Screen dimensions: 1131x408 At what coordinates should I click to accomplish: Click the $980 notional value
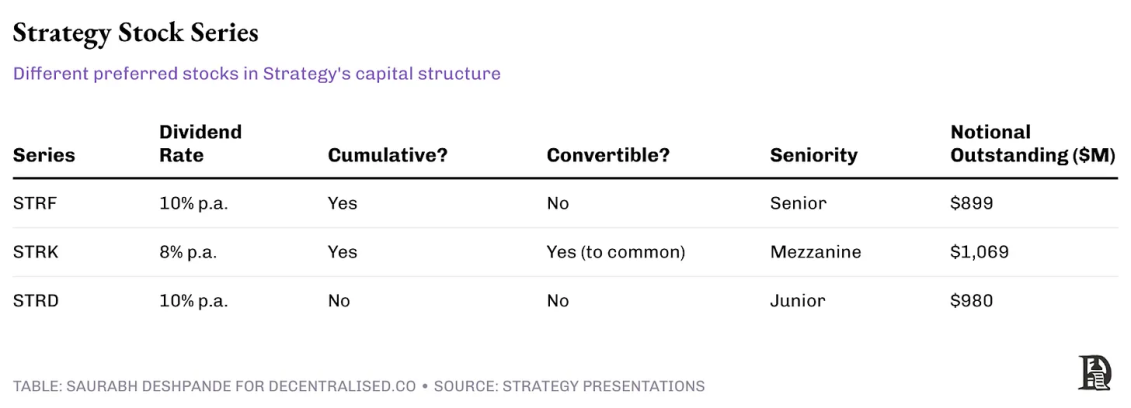[x=971, y=301]
